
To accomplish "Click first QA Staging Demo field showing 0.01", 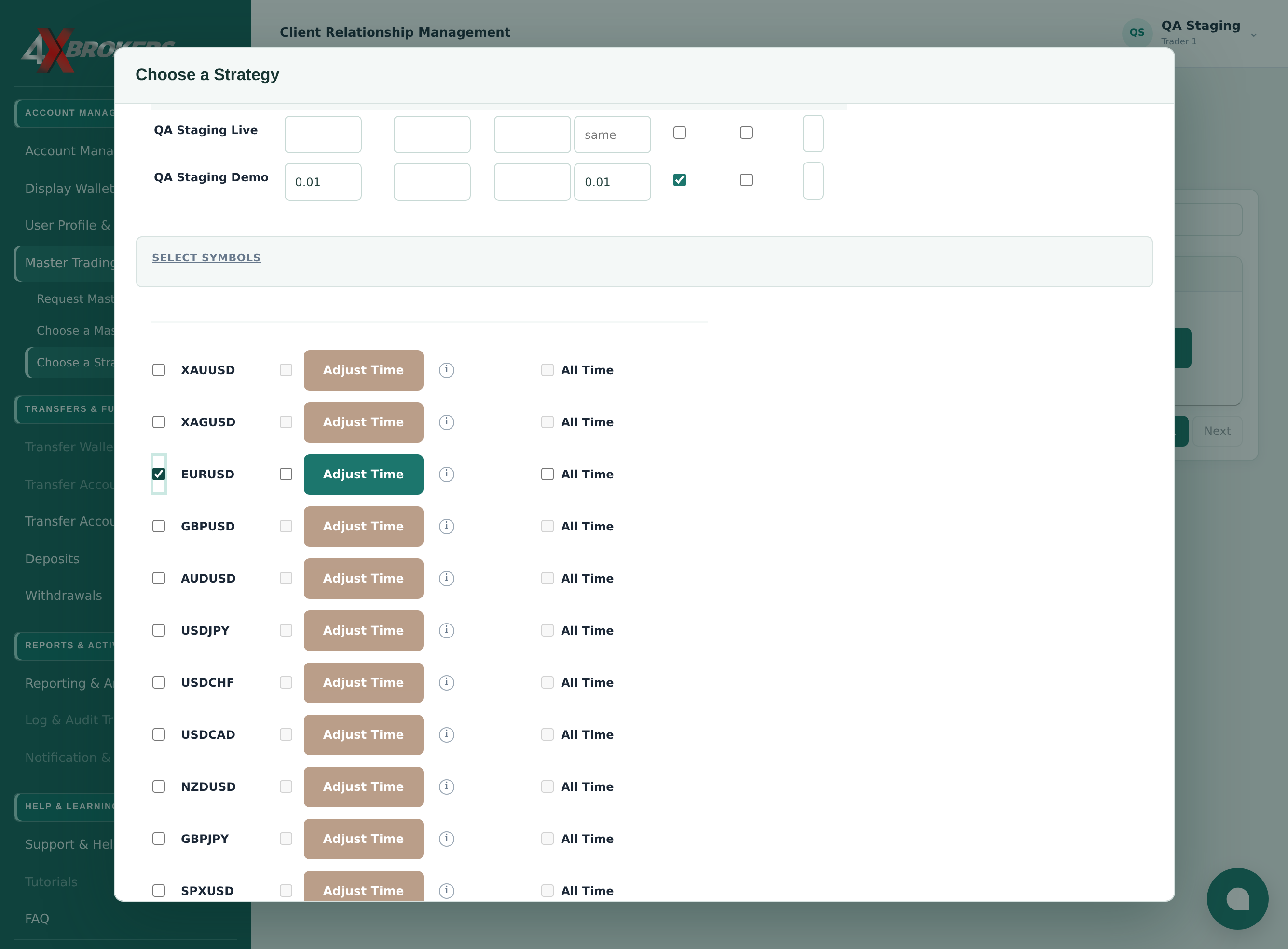I will click(x=323, y=181).
